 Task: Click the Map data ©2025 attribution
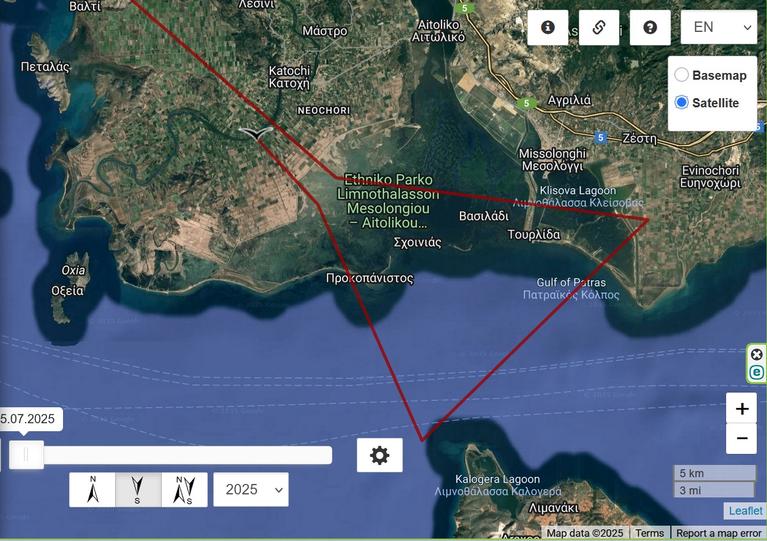click(585, 533)
